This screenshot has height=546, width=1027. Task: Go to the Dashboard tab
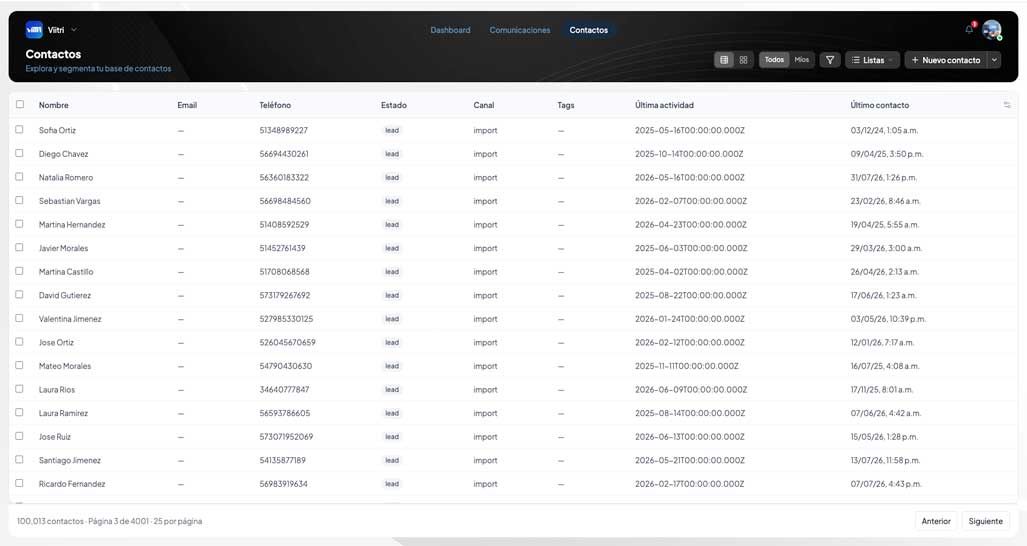450,30
